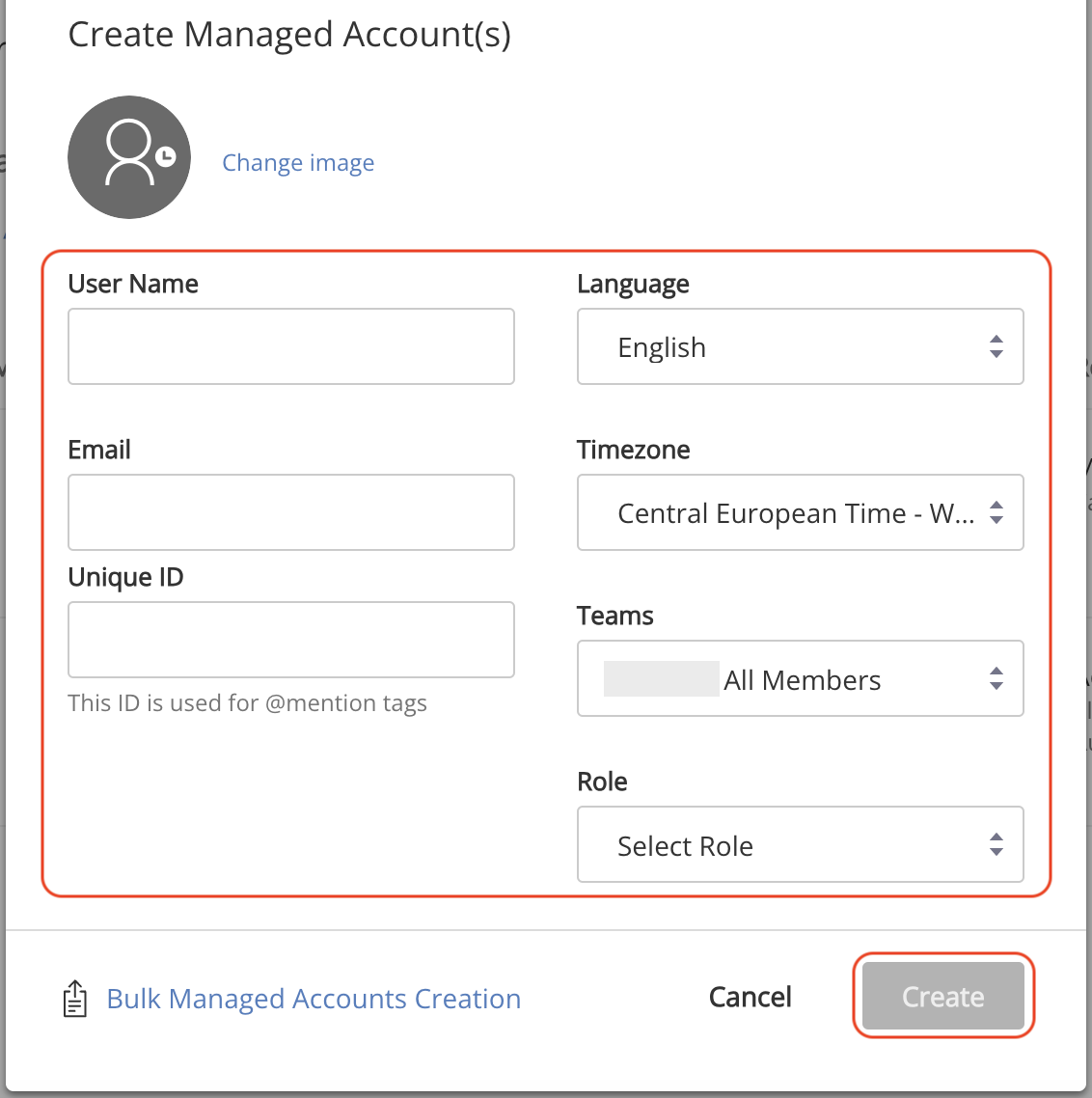
Task: Click inside the User Name field
Action: (x=290, y=346)
